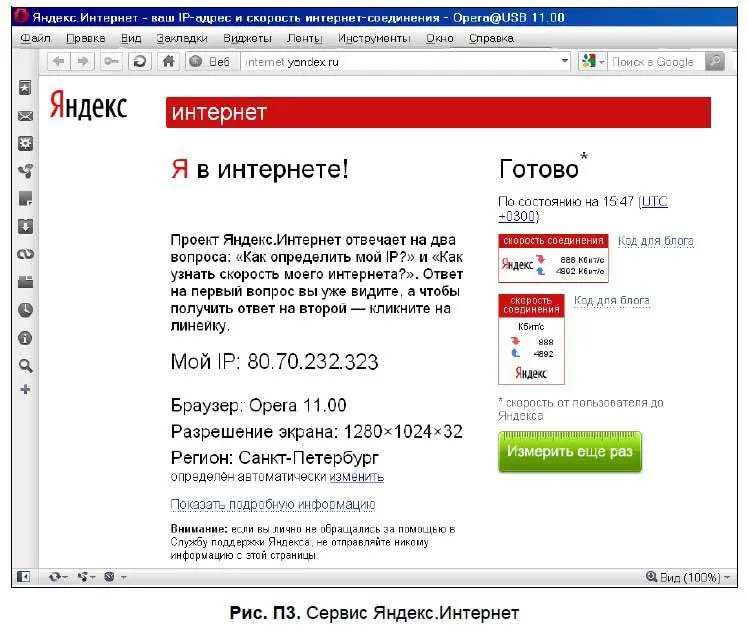The width and height of the screenshot is (748, 630).
Task: Go to the Home page icon
Action: click(x=168, y=62)
